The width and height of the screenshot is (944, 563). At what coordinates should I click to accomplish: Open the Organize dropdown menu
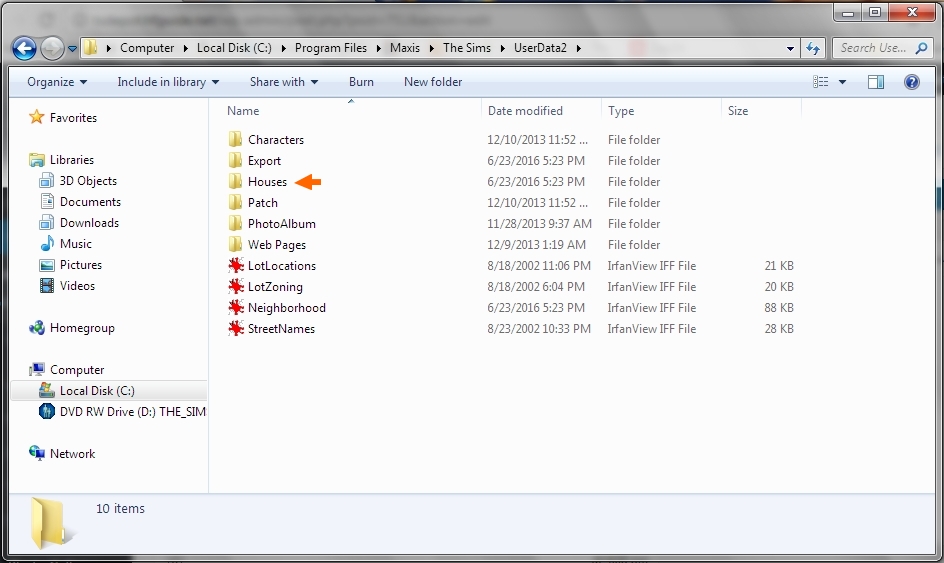(57, 82)
